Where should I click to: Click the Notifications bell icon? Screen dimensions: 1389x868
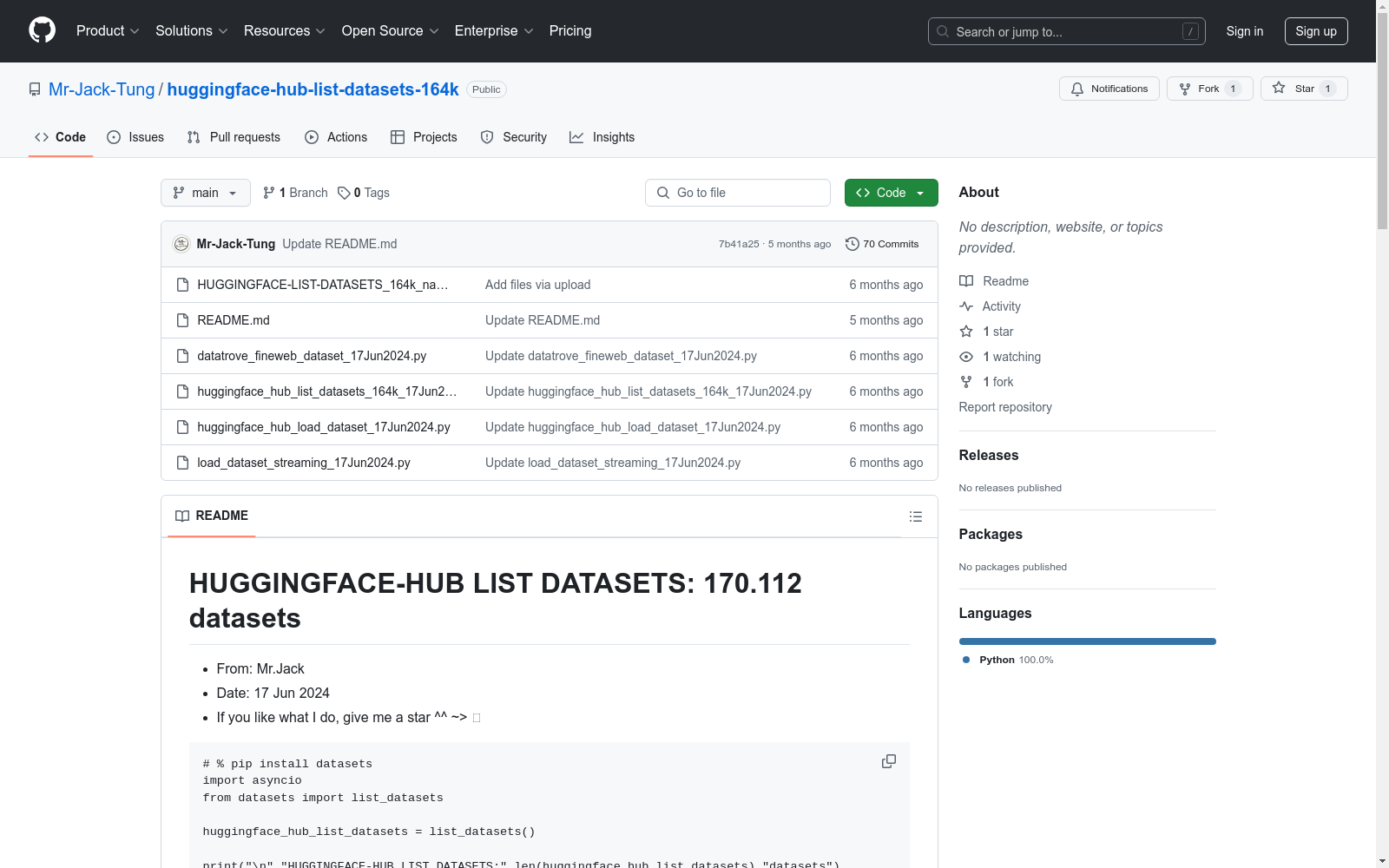(x=1077, y=89)
